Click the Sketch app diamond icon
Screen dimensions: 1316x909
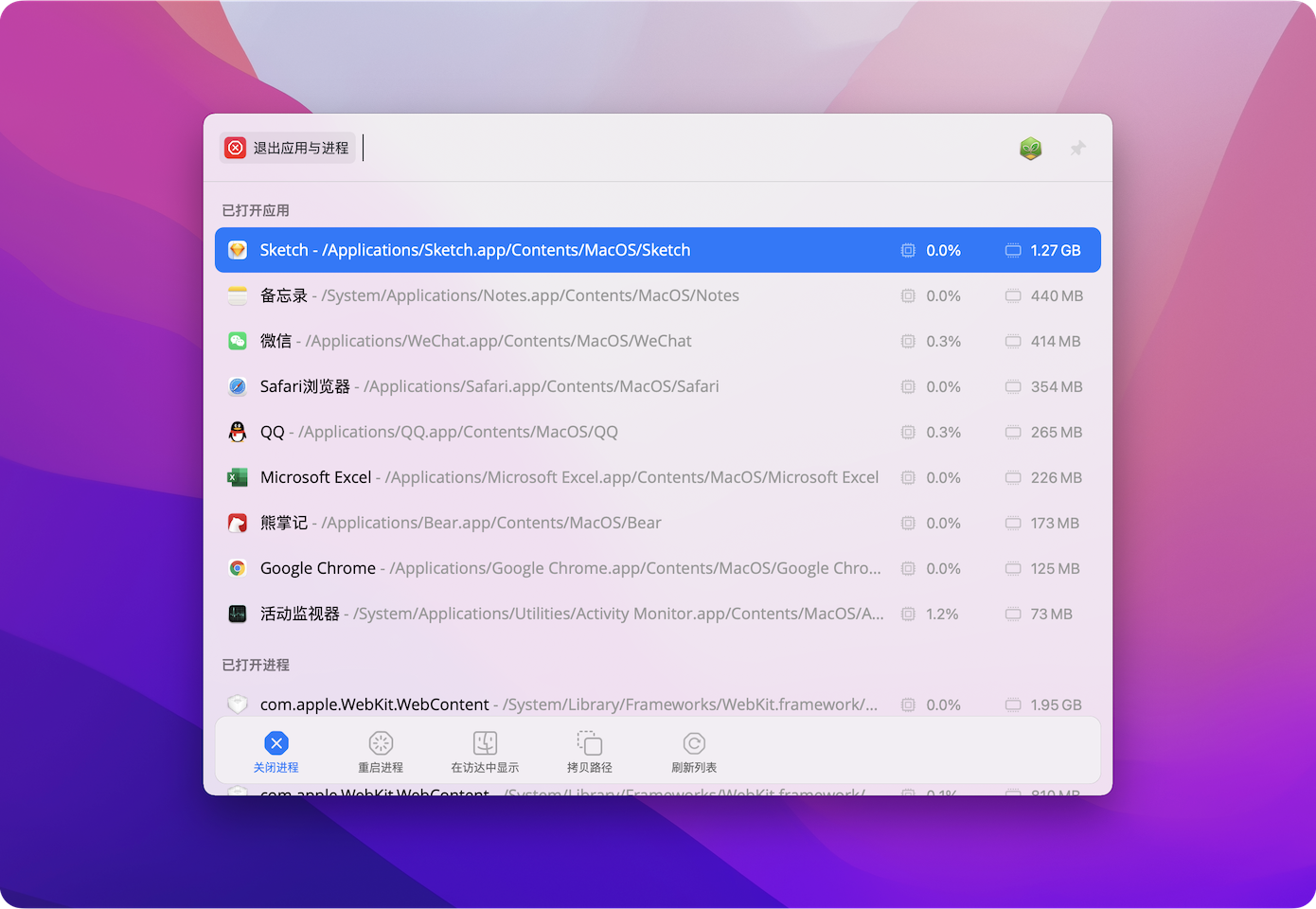(x=238, y=250)
